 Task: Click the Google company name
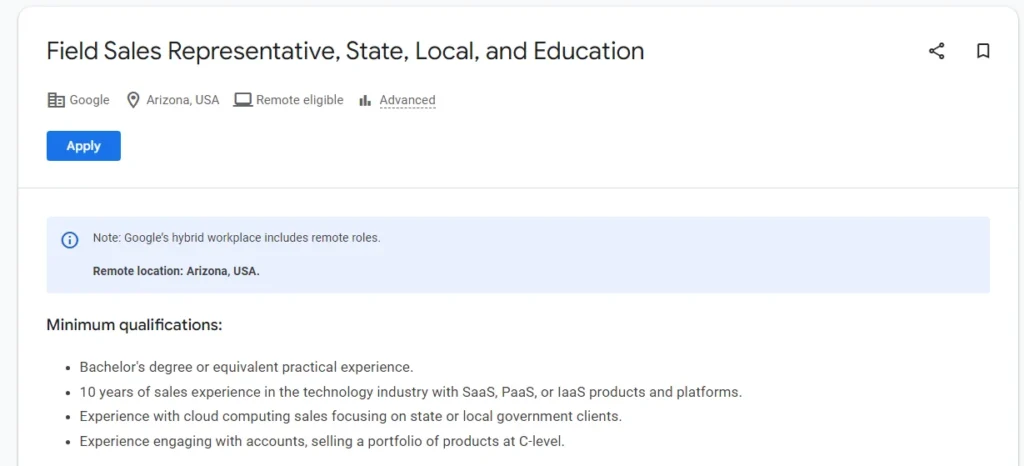(x=89, y=100)
